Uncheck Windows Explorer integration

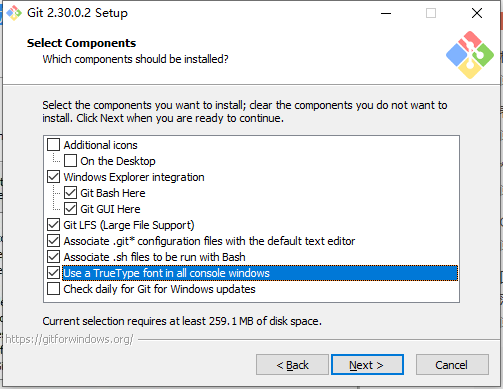click(53, 177)
